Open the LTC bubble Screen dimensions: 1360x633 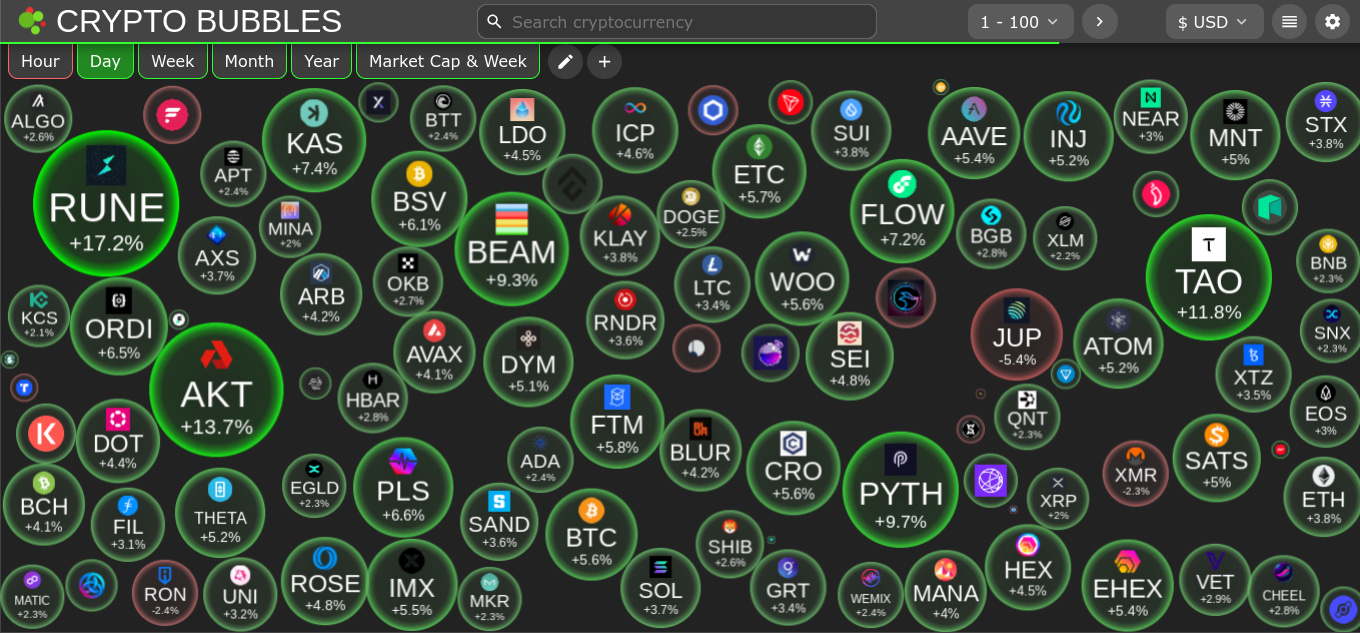712,284
